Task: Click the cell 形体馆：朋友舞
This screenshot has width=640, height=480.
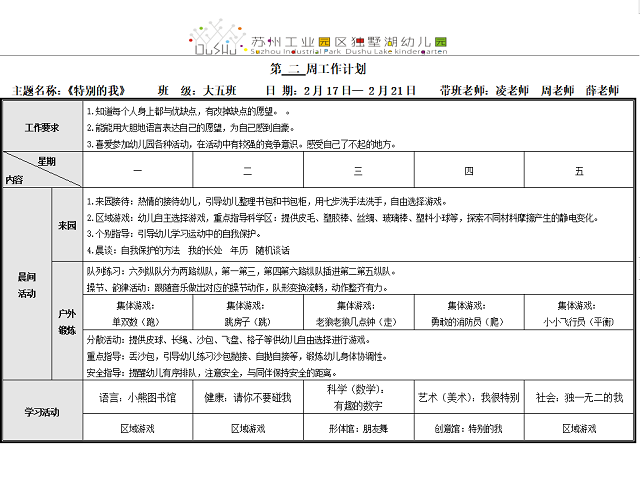Action: click(x=358, y=428)
